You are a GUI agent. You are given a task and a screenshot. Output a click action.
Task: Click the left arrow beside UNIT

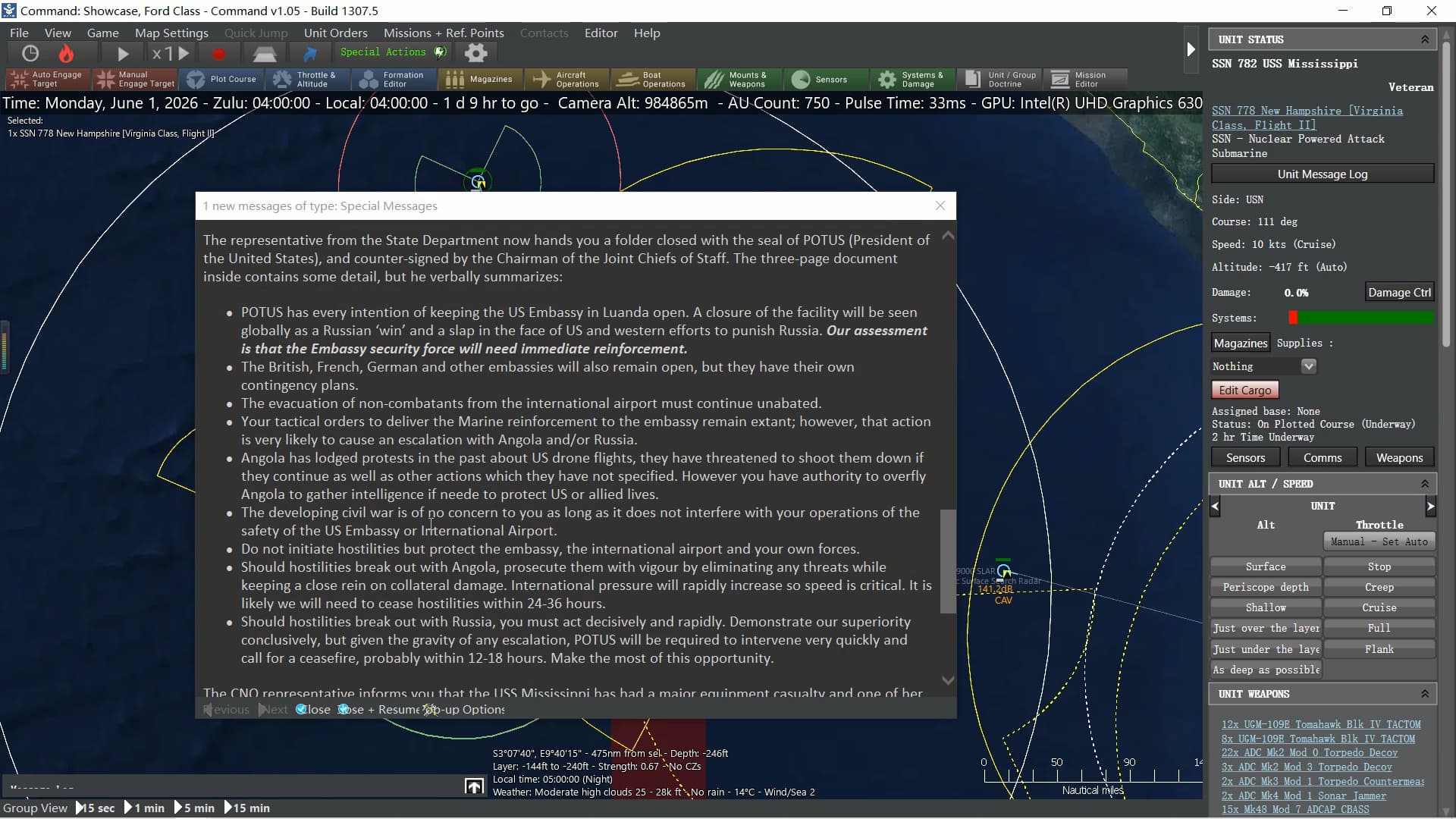pyautogui.click(x=1215, y=506)
